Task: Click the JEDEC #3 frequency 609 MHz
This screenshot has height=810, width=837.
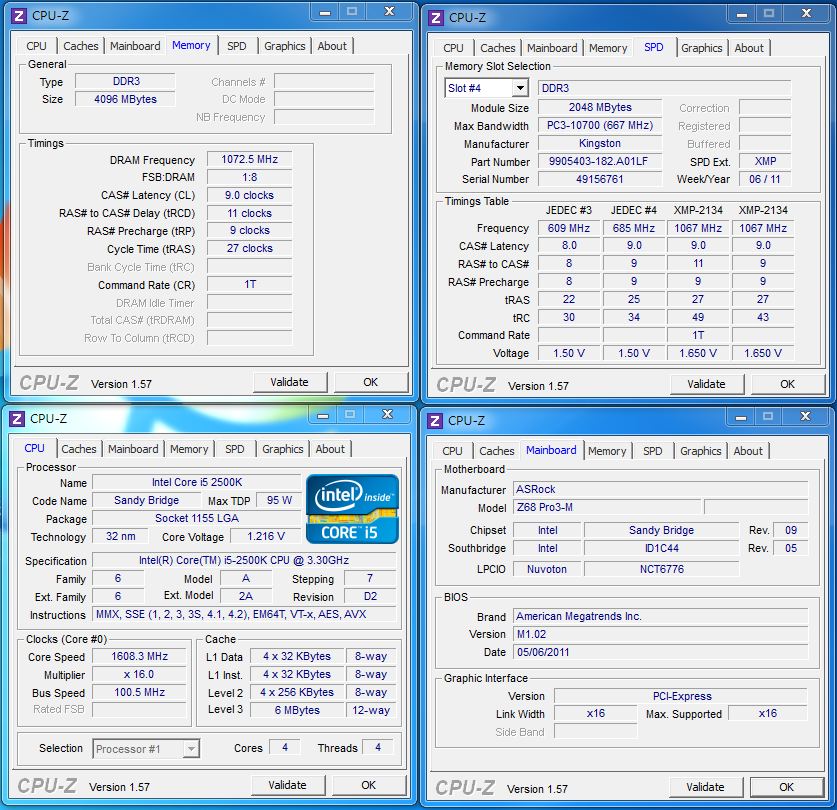Action: [x=568, y=229]
